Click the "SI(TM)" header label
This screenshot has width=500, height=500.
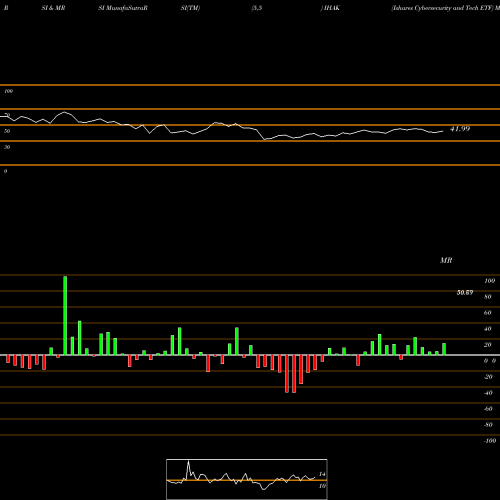tap(190, 8)
